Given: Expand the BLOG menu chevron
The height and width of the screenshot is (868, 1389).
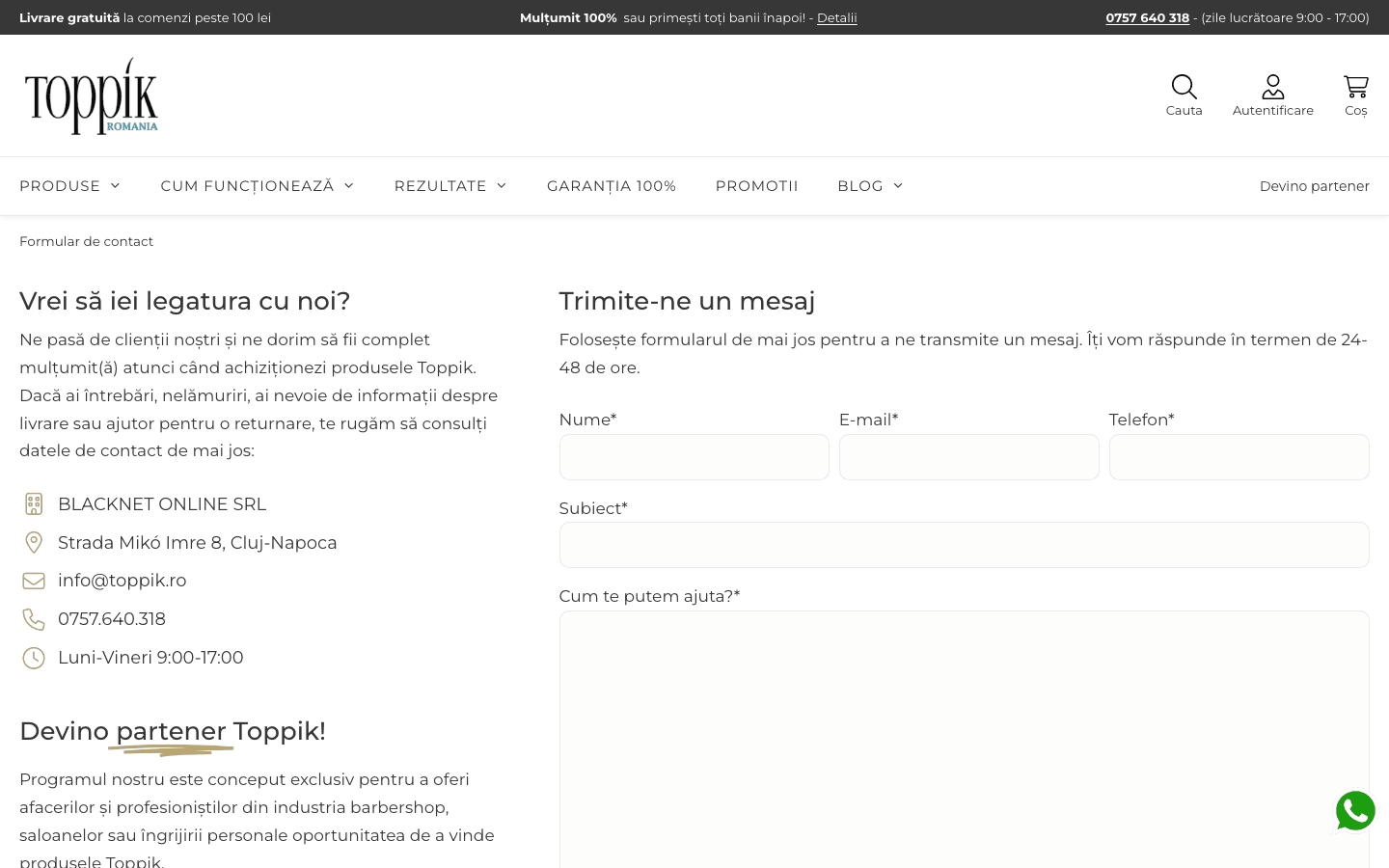Looking at the screenshot, I should click(898, 185).
